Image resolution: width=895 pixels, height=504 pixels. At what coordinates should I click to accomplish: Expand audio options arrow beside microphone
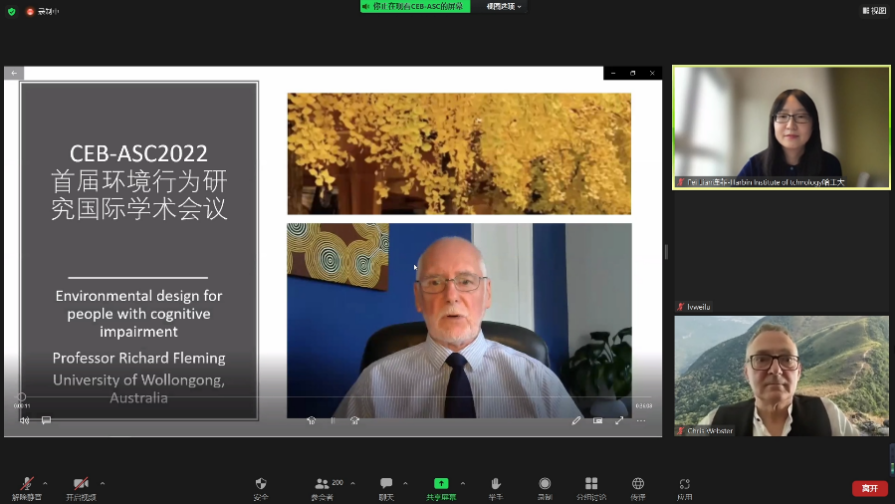click(45, 483)
